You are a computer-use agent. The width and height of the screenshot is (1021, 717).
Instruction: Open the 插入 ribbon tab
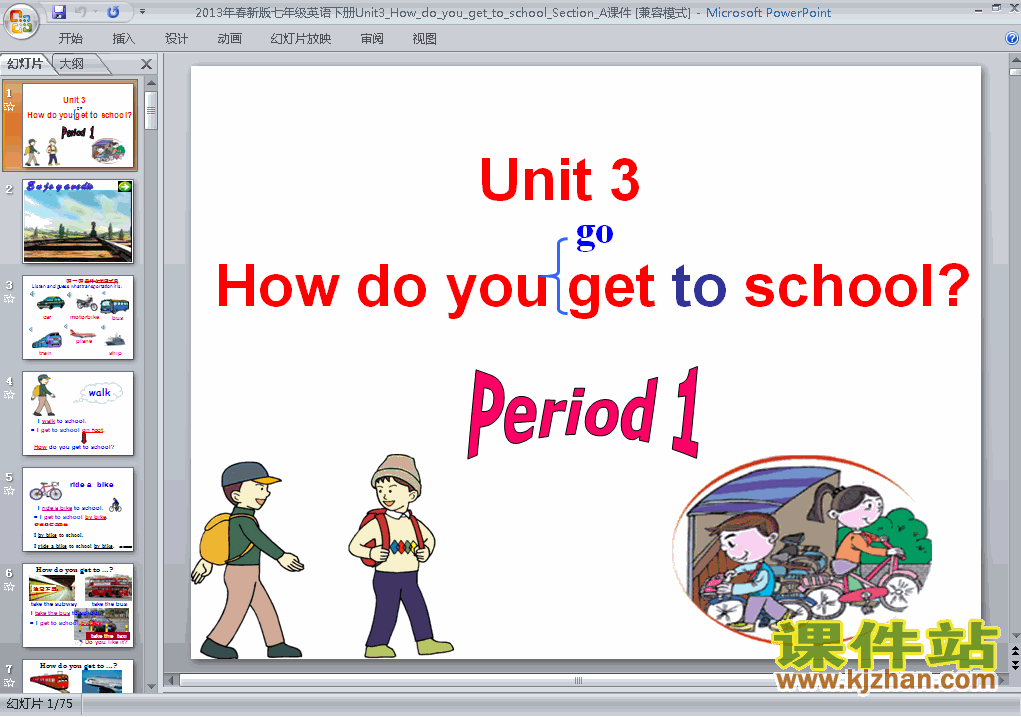click(x=123, y=38)
